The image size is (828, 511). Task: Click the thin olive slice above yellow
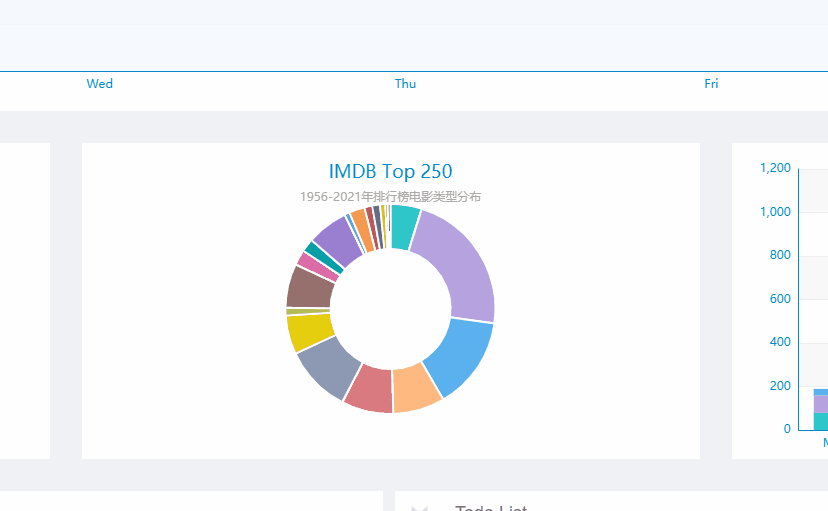[x=308, y=311]
